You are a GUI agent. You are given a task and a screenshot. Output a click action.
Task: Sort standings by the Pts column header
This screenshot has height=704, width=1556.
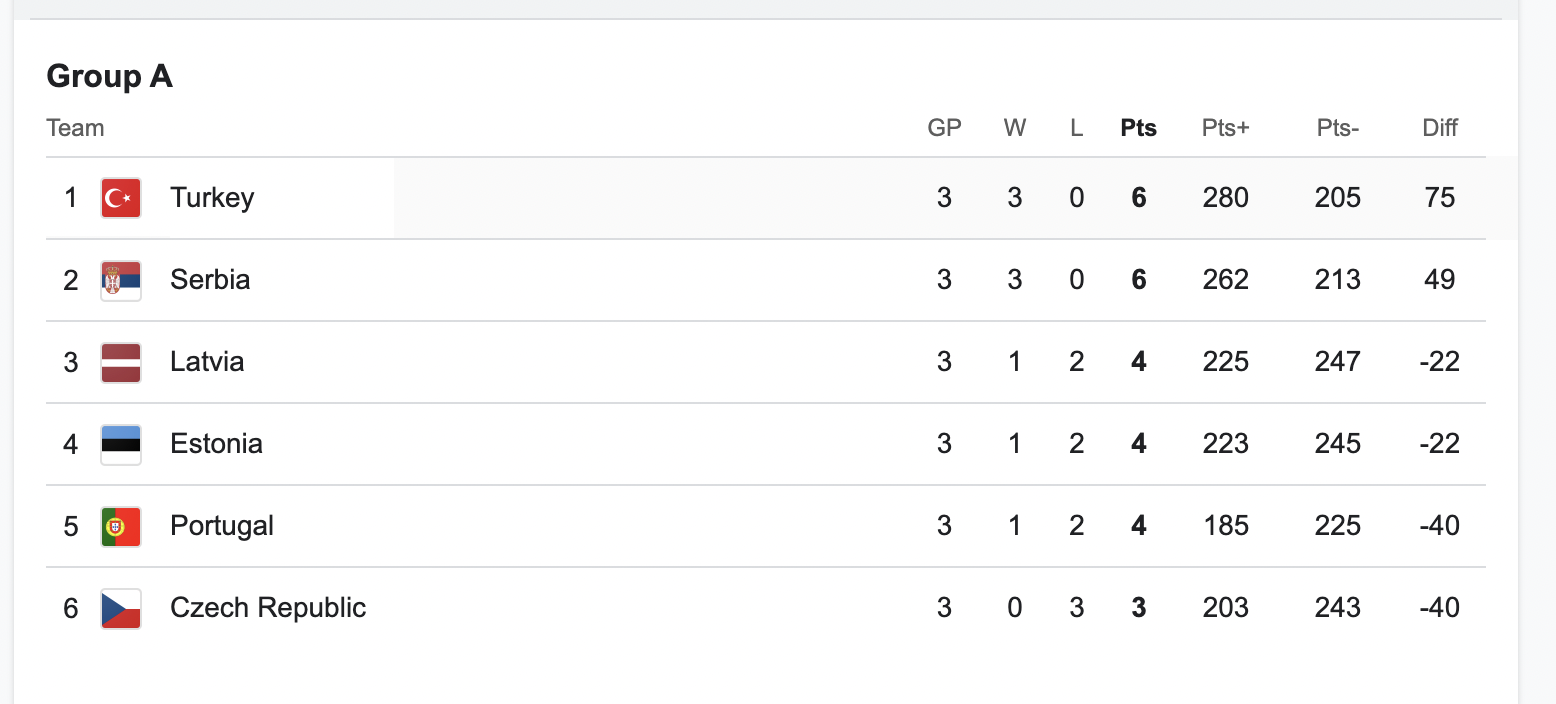[x=1138, y=128]
